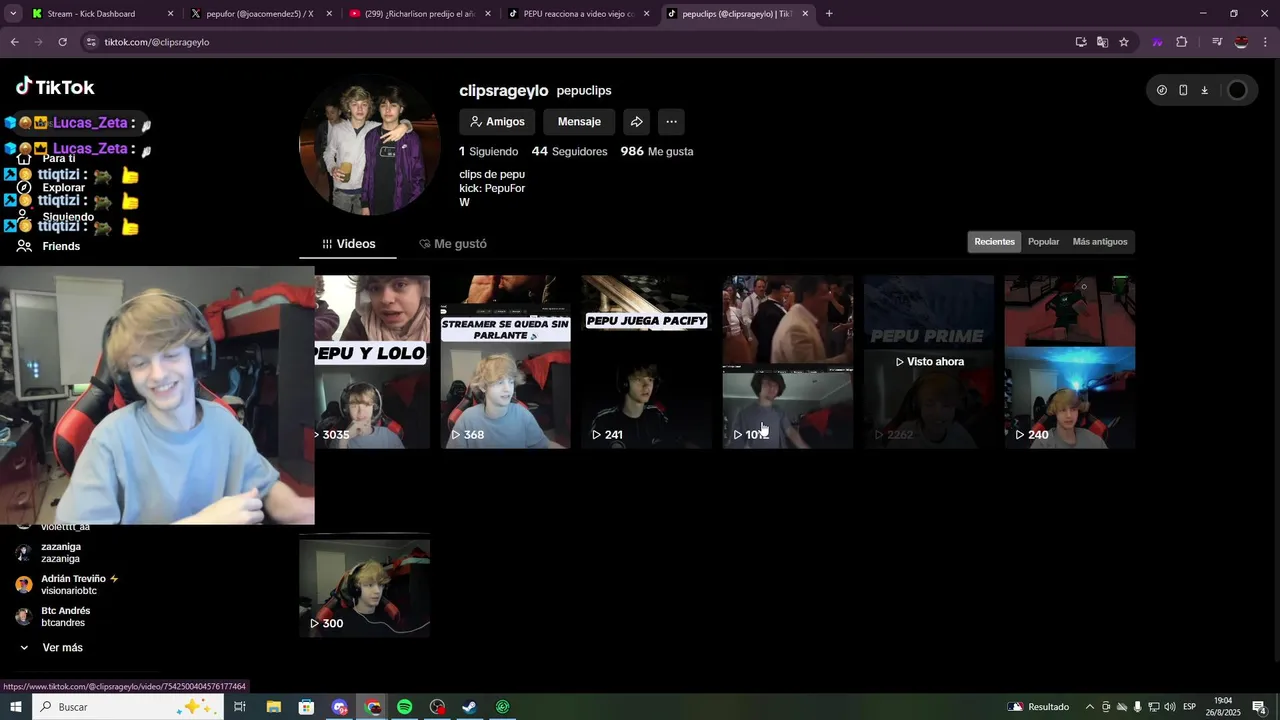Open Task View in the taskbar
The image size is (1280, 720).
click(240, 707)
